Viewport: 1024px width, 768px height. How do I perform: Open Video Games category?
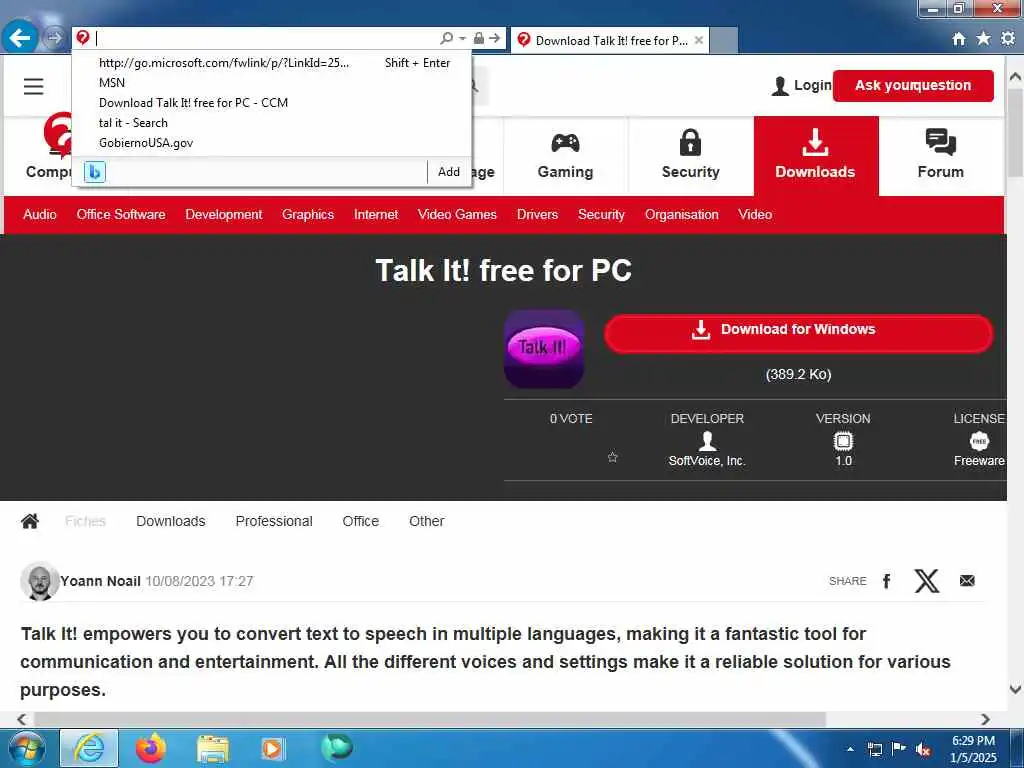pos(457,214)
